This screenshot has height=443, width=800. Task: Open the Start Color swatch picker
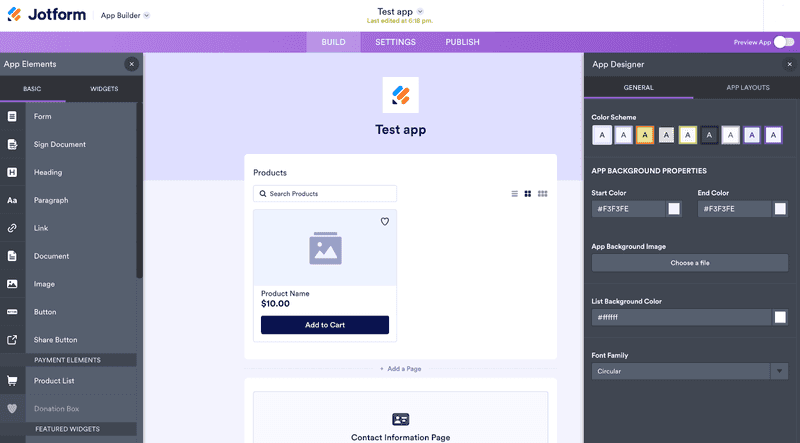(674, 209)
